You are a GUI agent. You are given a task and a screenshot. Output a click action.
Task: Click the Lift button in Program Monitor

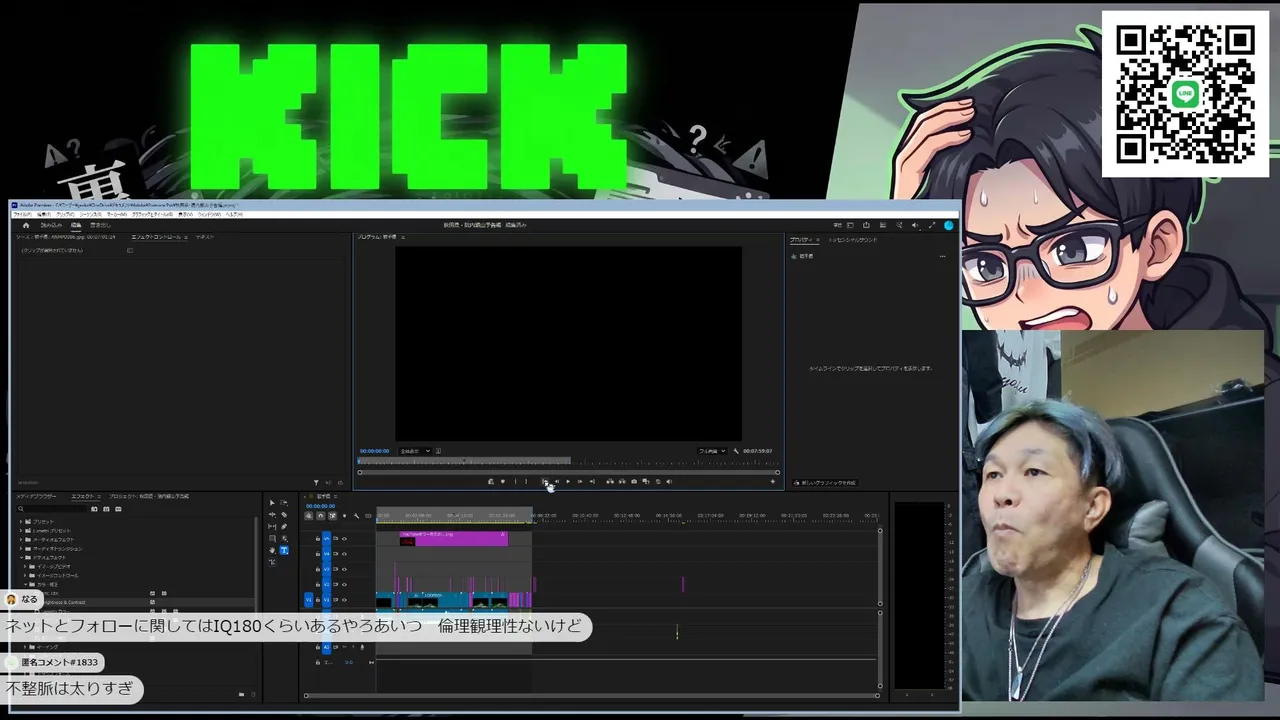(x=610, y=482)
